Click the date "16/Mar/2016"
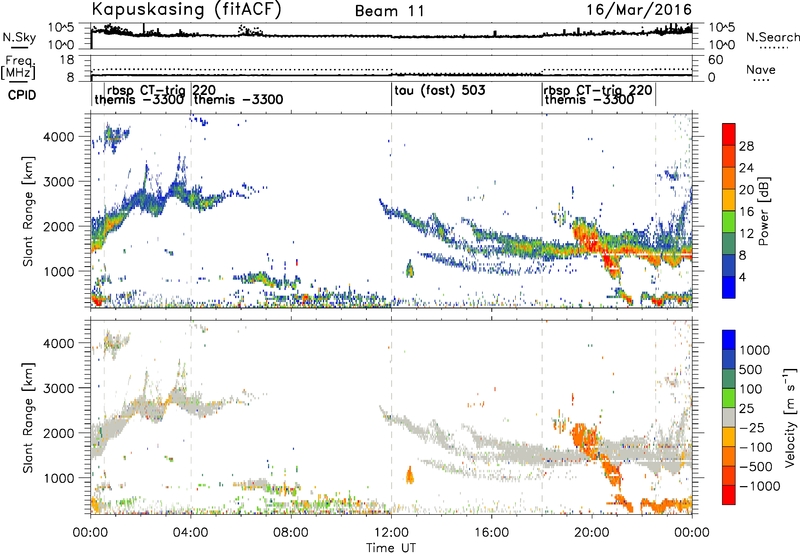The height and width of the screenshot is (554, 800). click(639, 9)
